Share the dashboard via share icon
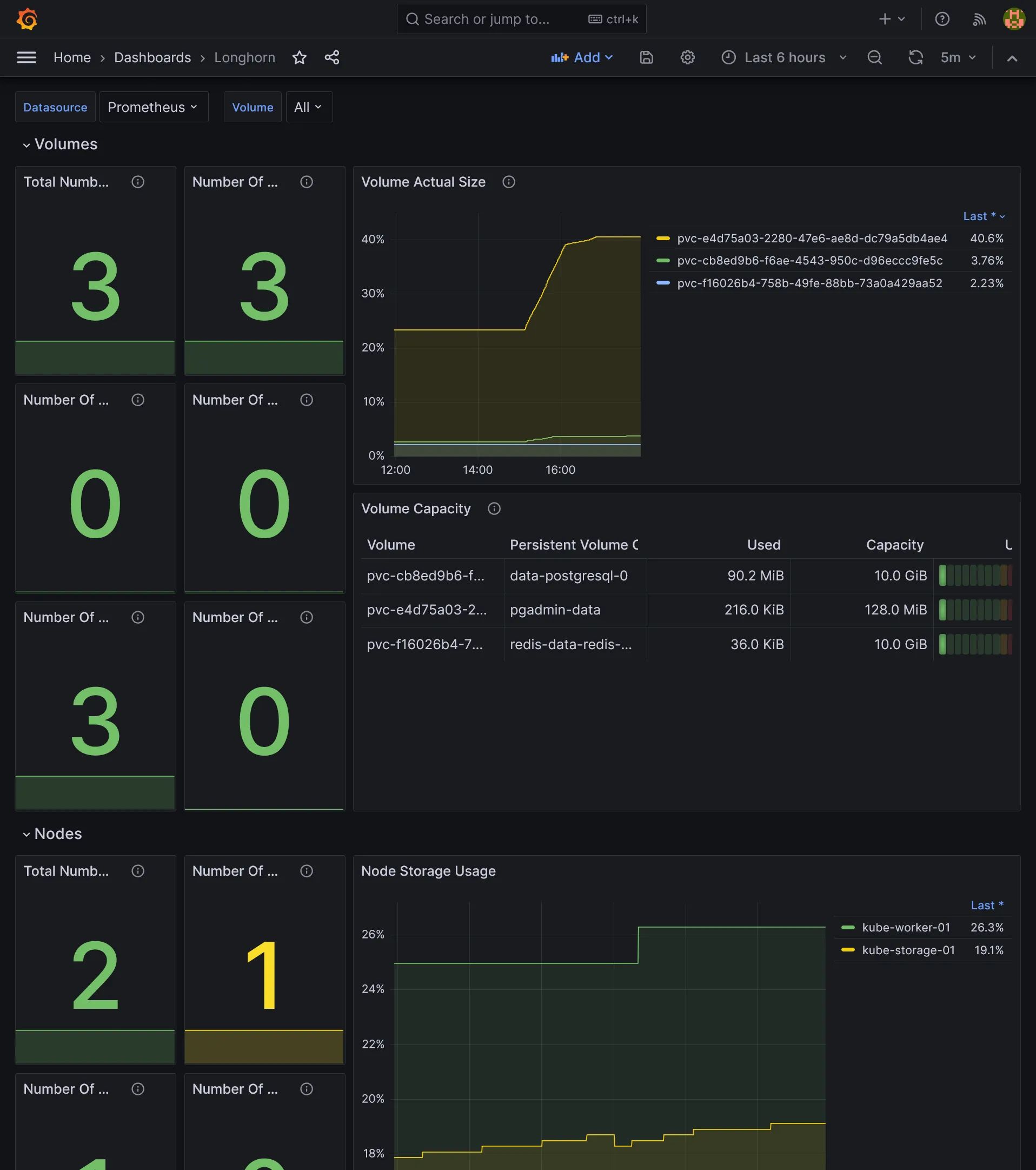The height and width of the screenshot is (1170, 1036). 332,57
